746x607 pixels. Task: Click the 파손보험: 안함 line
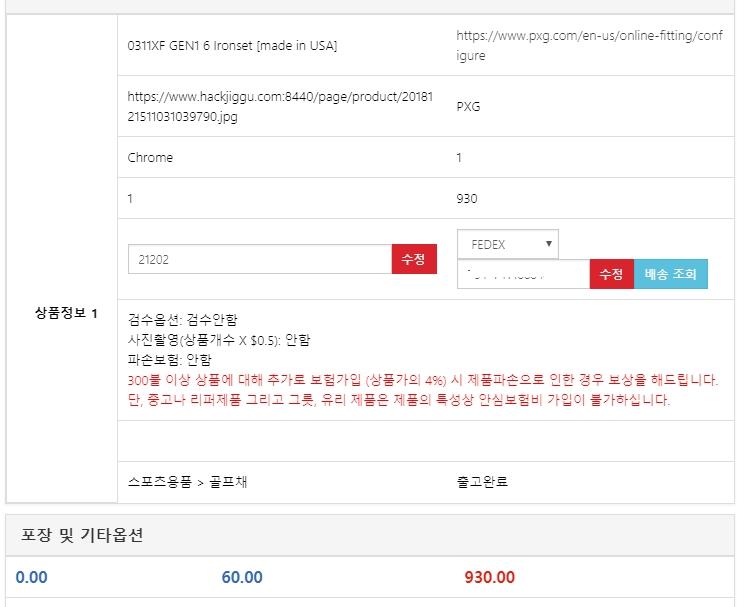[170, 360]
